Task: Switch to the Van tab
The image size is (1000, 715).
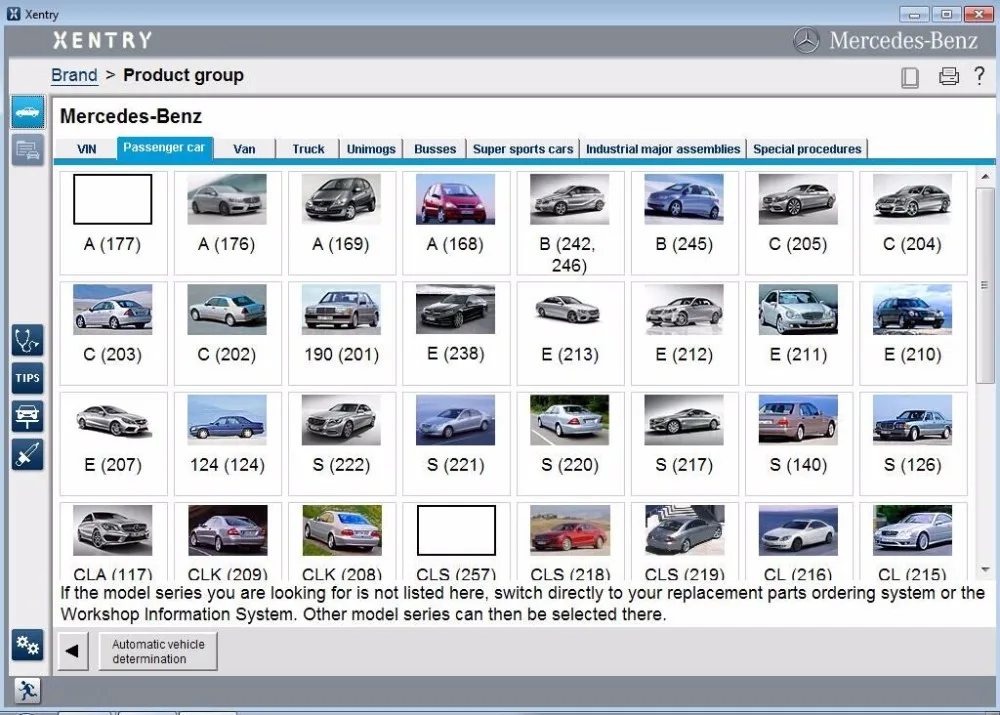Action: (244, 149)
